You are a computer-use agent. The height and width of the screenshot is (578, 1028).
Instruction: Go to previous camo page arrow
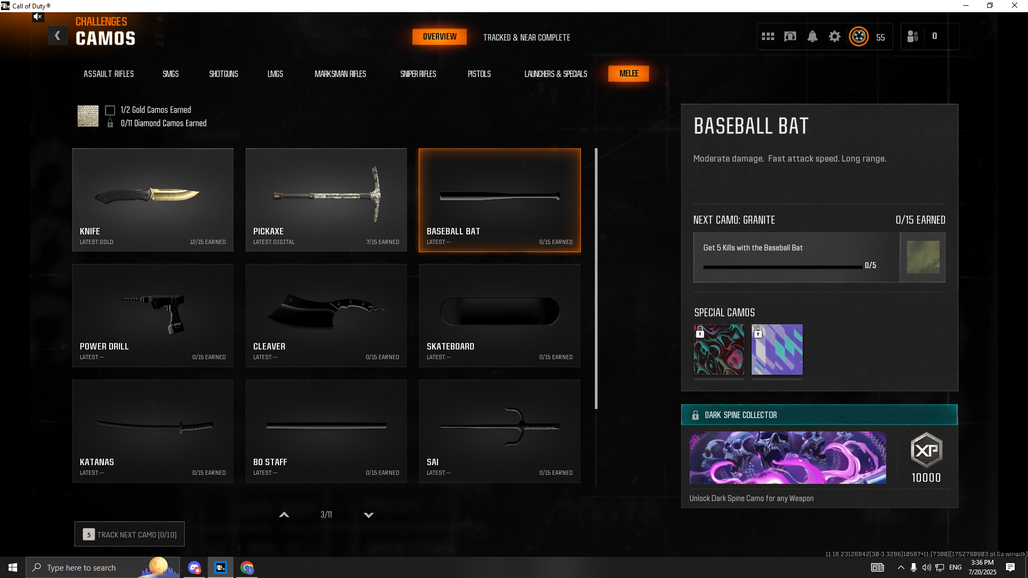coord(284,515)
